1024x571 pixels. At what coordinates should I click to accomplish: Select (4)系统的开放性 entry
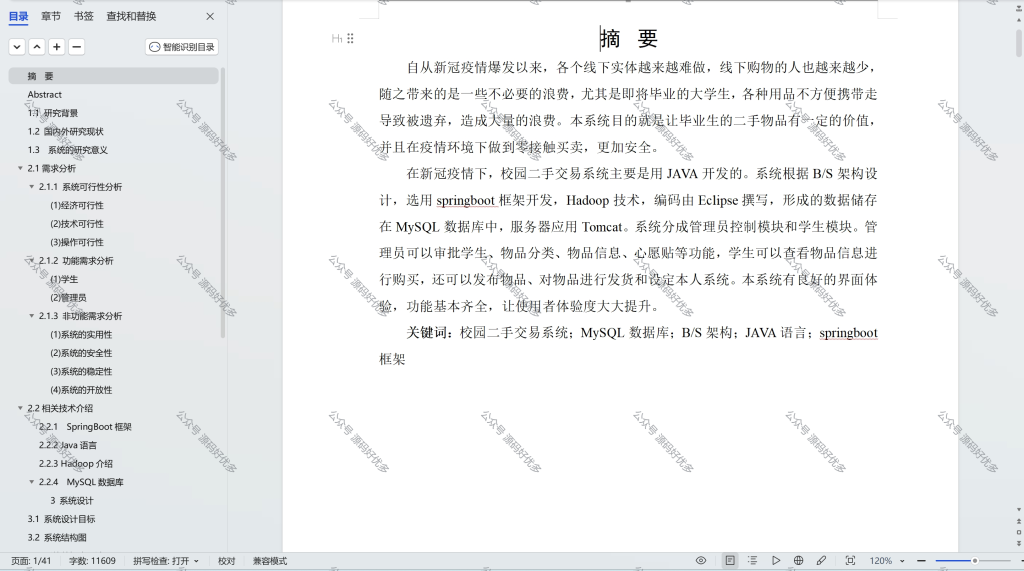81,390
